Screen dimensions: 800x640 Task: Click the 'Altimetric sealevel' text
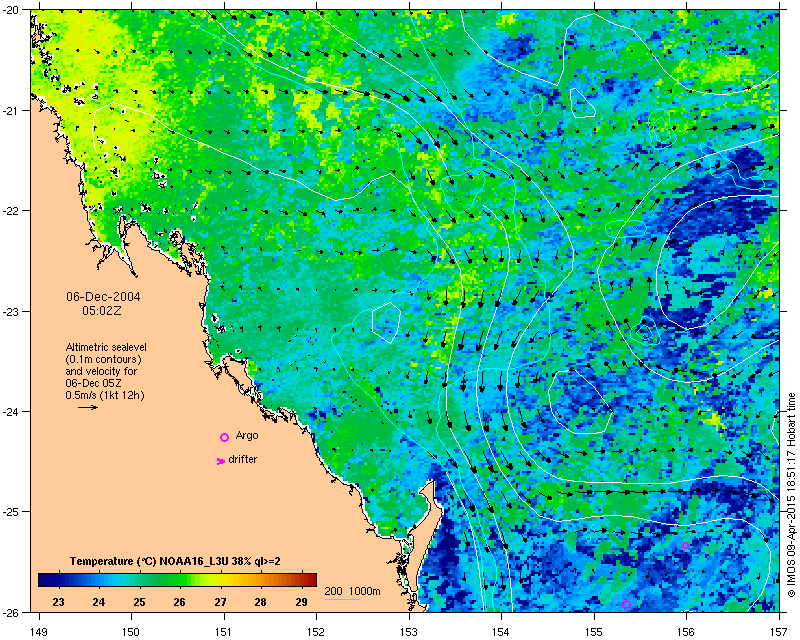click(106, 347)
